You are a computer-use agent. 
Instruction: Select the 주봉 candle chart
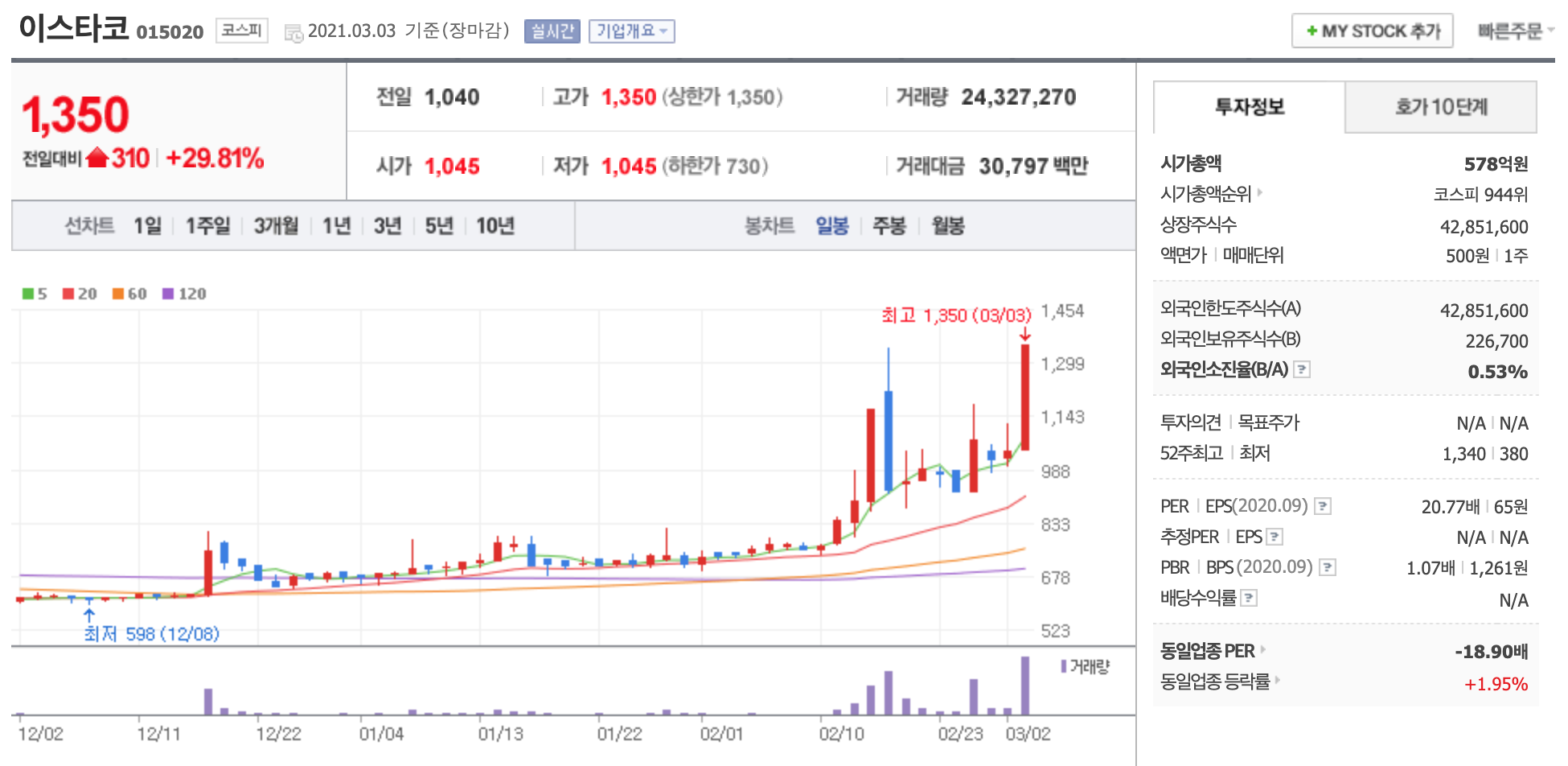pos(889,226)
